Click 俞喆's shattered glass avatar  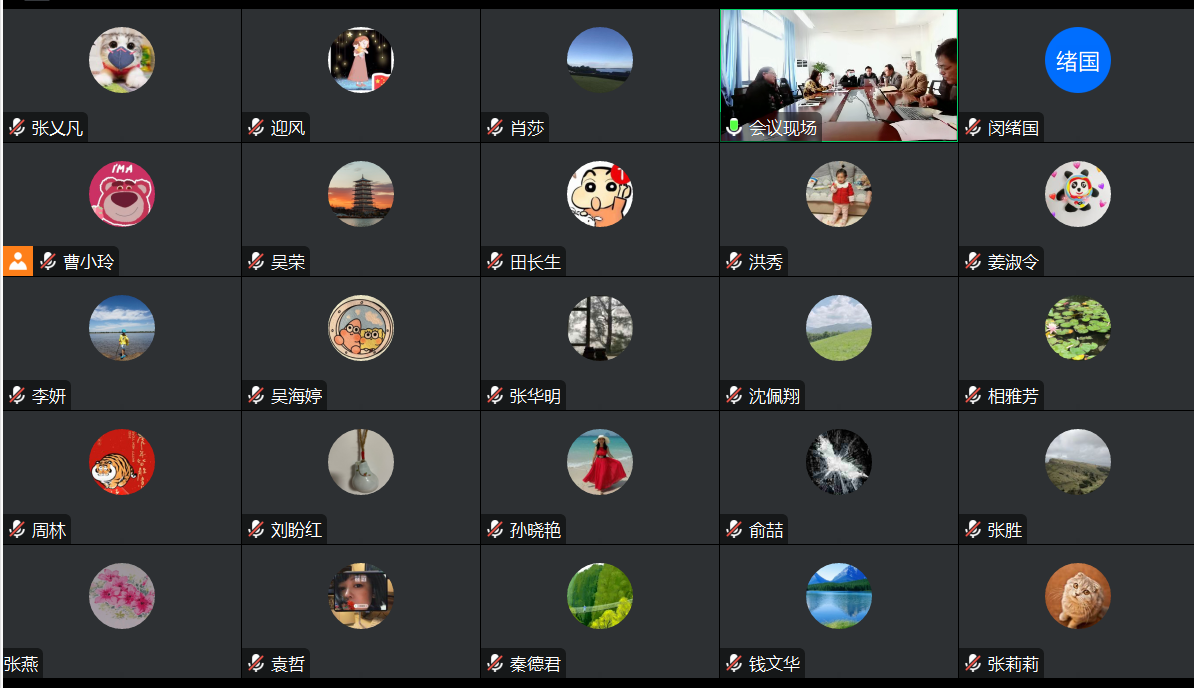coord(839,462)
